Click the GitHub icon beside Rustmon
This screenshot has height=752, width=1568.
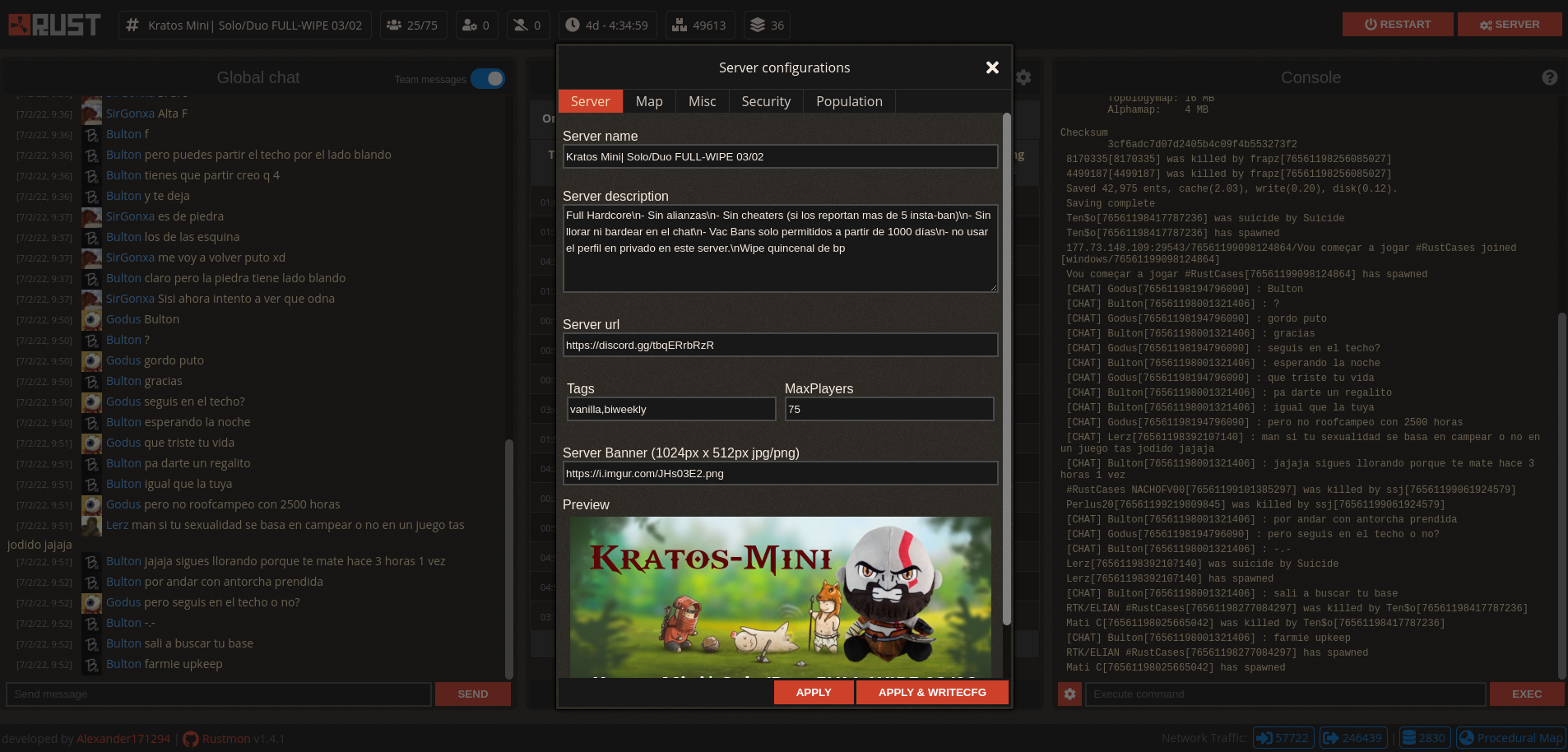click(x=191, y=739)
